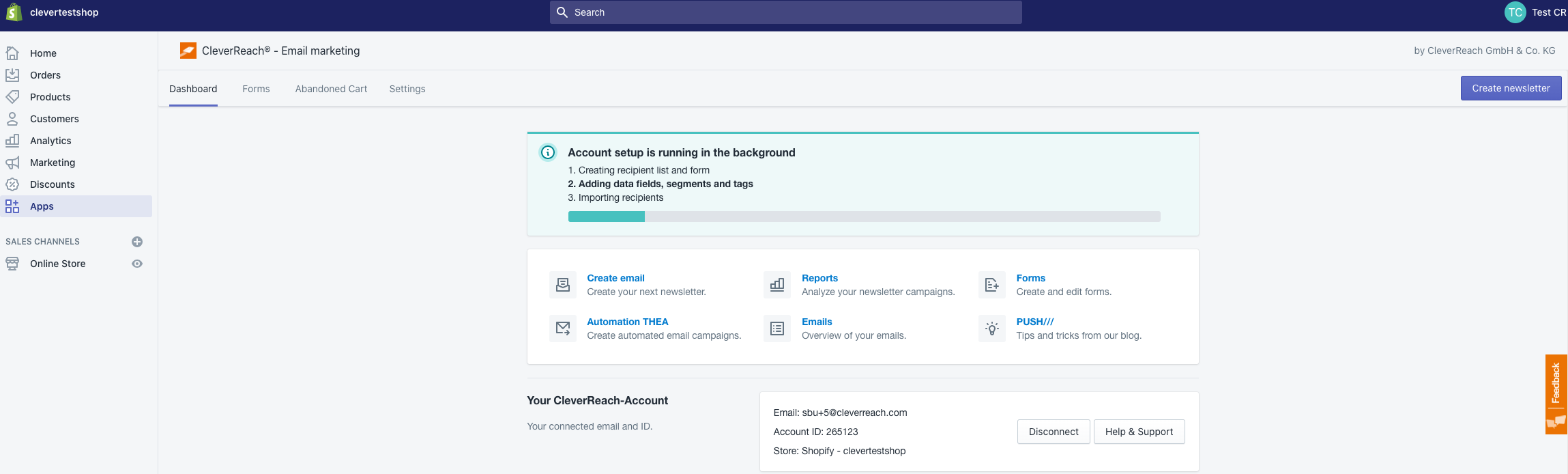Click the Shopify logo icon
Image resolution: width=1568 pixels, height=474 pixels.
tap(14, 12)
